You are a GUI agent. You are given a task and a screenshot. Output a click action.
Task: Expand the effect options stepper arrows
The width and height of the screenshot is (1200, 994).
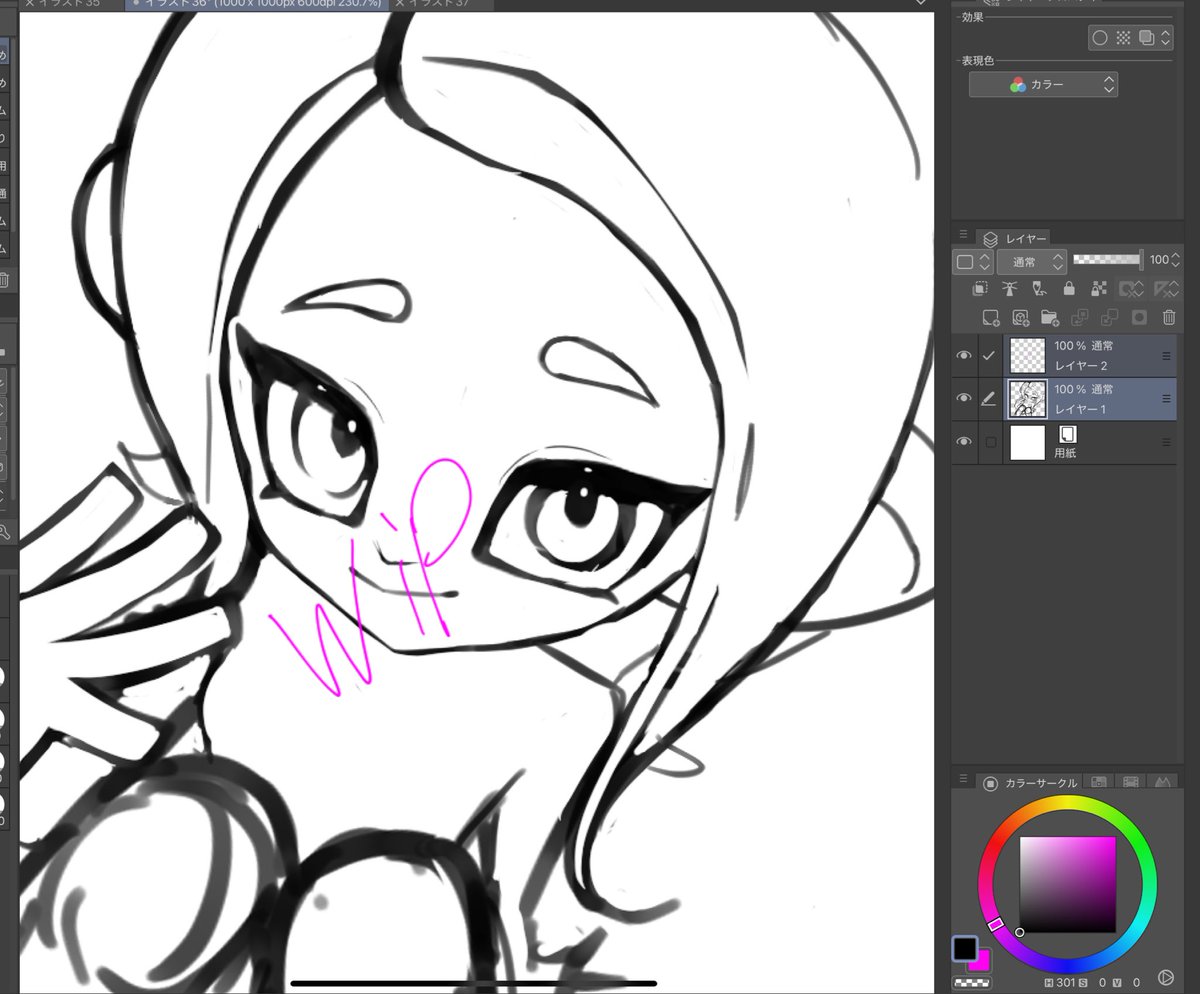pyautogui.click(x=1165, y=38)
